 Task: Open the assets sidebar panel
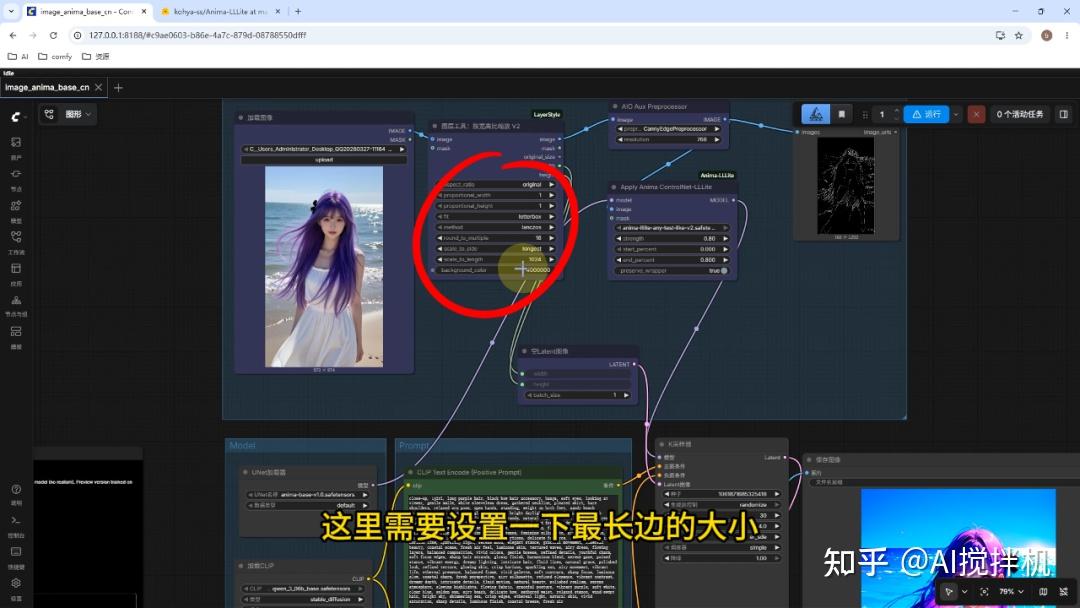pyautogui.click(x=16, y=142)
